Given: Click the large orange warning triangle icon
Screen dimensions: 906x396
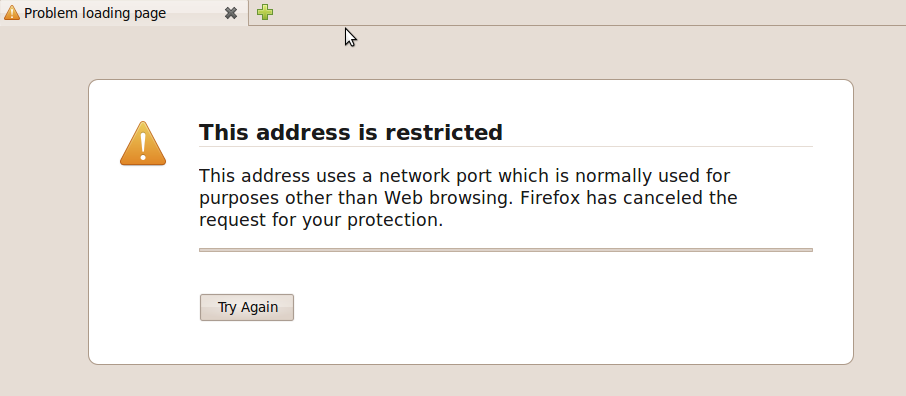Looking at the screenshot, I should (x=143, y=143).
